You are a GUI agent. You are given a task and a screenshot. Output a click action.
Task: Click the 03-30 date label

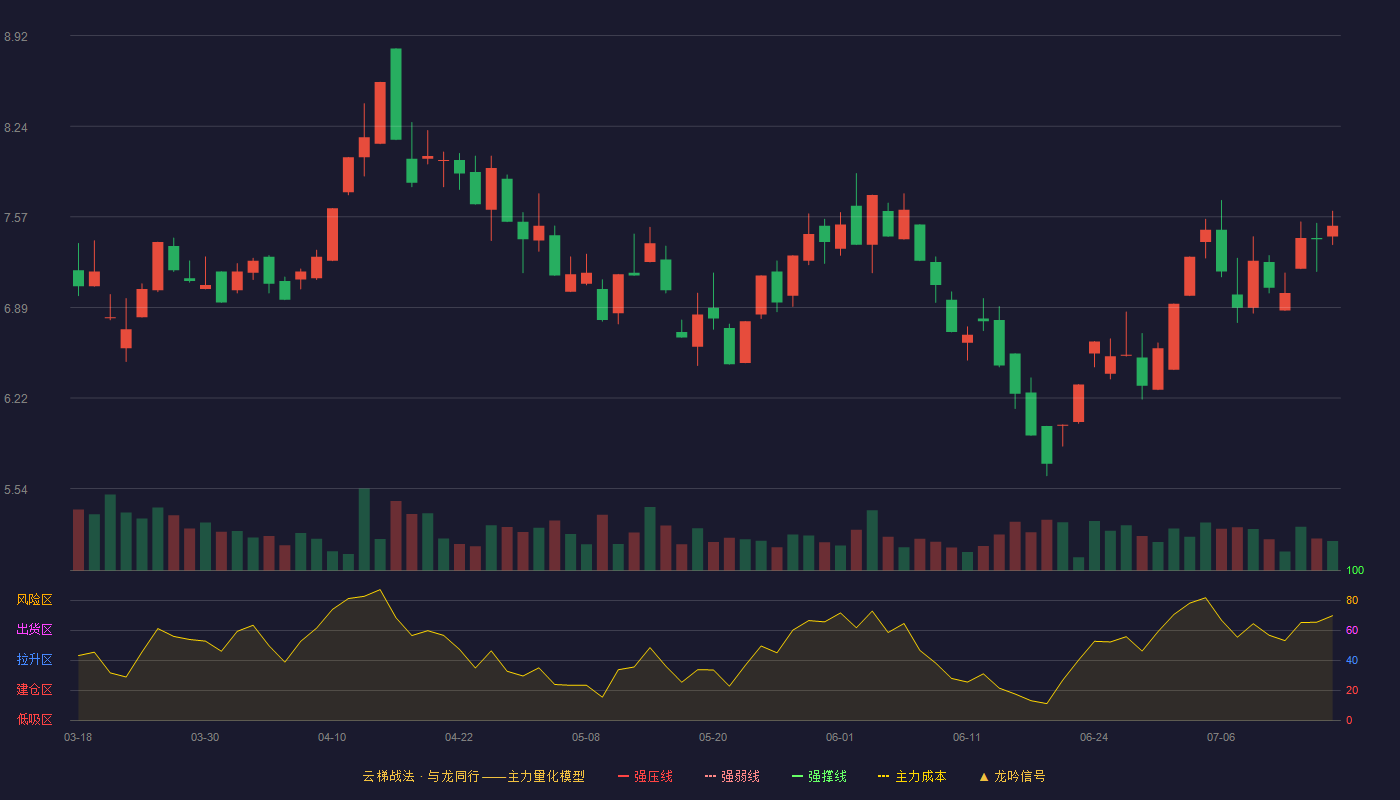pos(205,737)
